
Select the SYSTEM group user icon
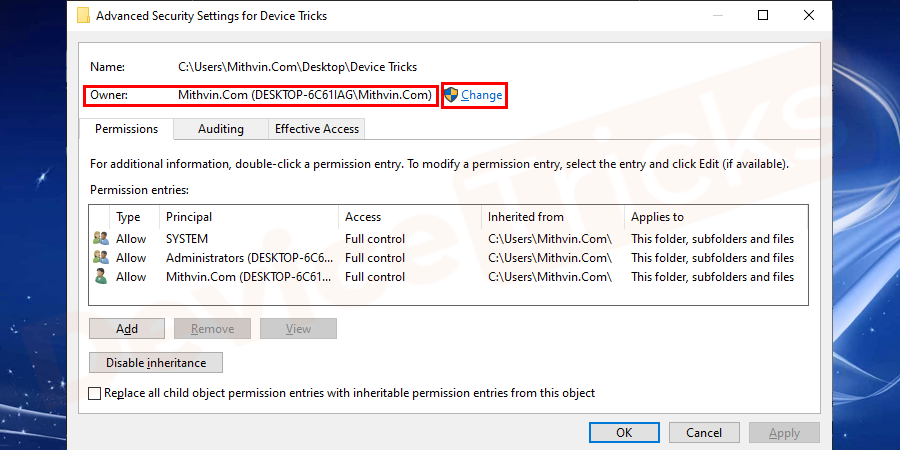[x=101, y=238]
